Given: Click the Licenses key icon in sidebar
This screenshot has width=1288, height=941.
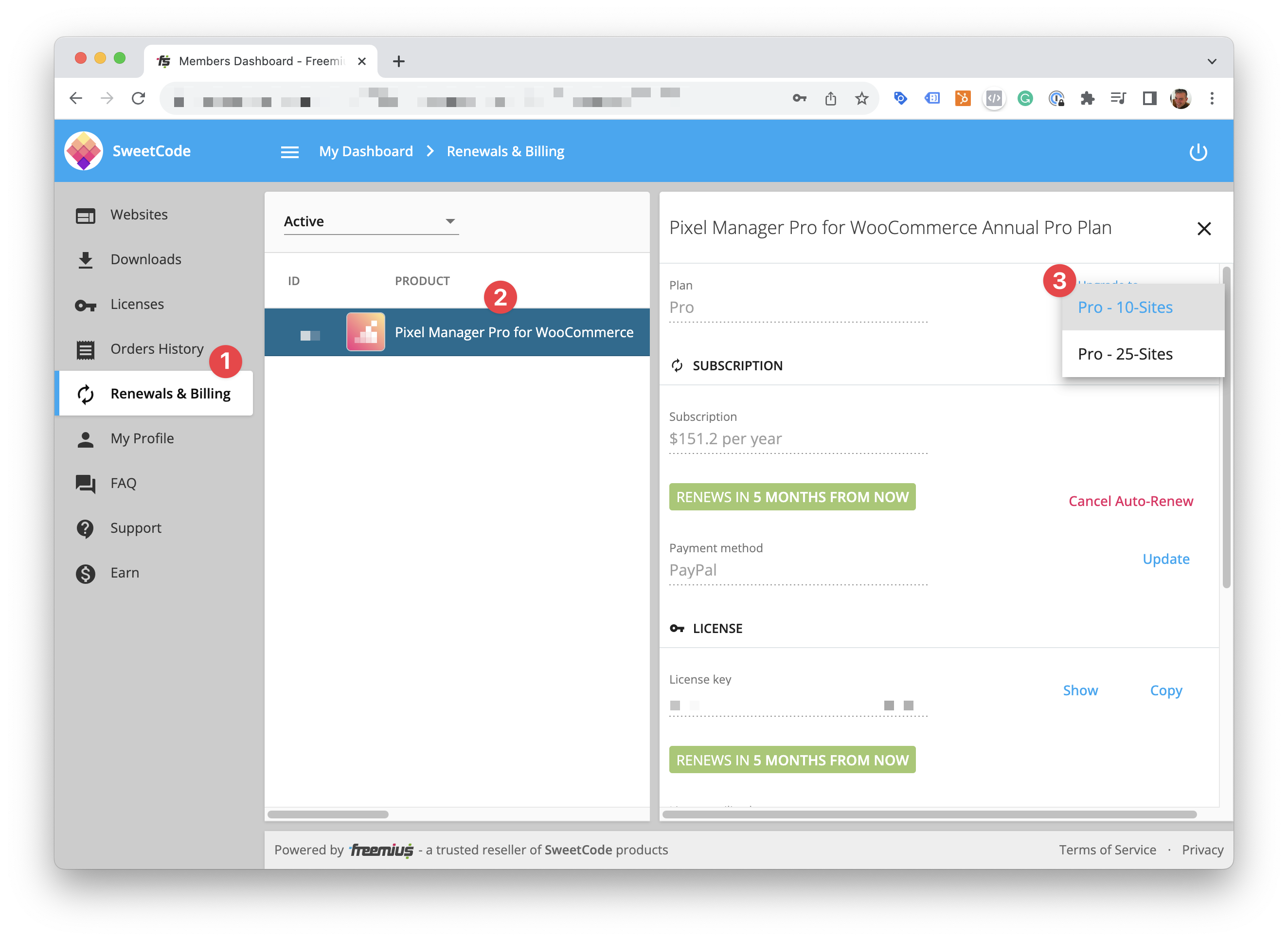Looking at the screenshot, I should pos(87,303).
